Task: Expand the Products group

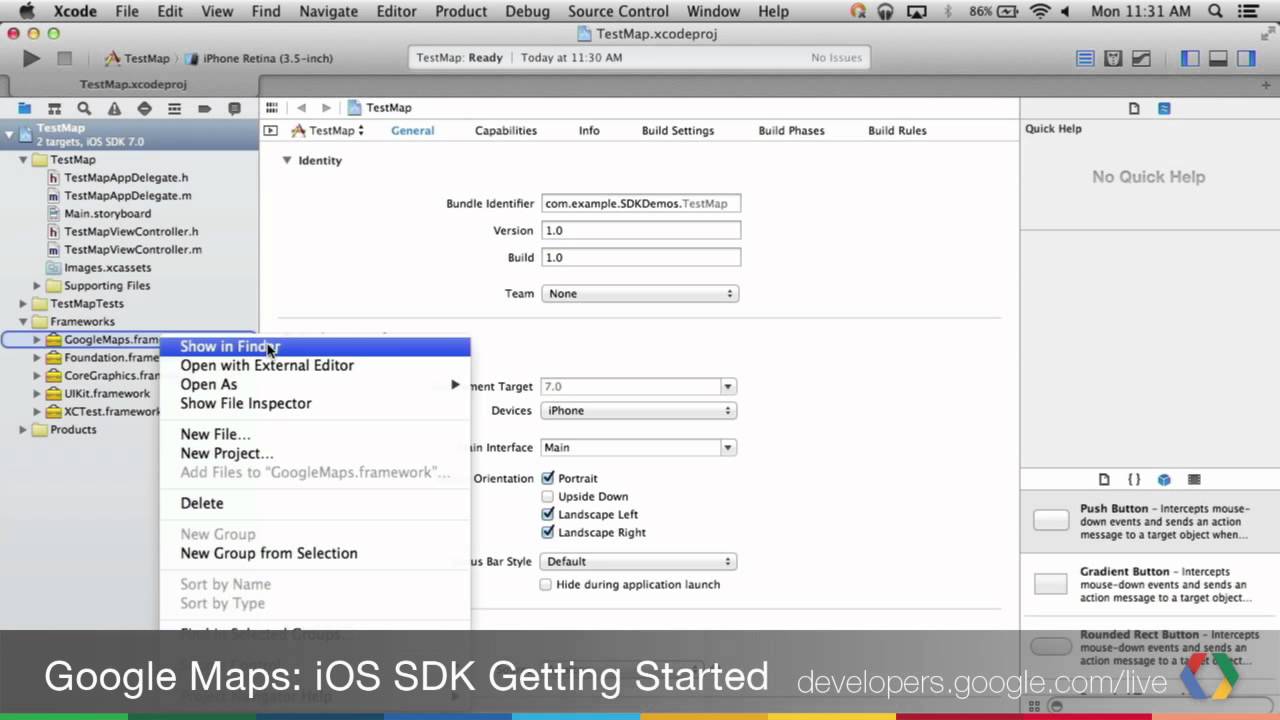Action: (23, 429)
